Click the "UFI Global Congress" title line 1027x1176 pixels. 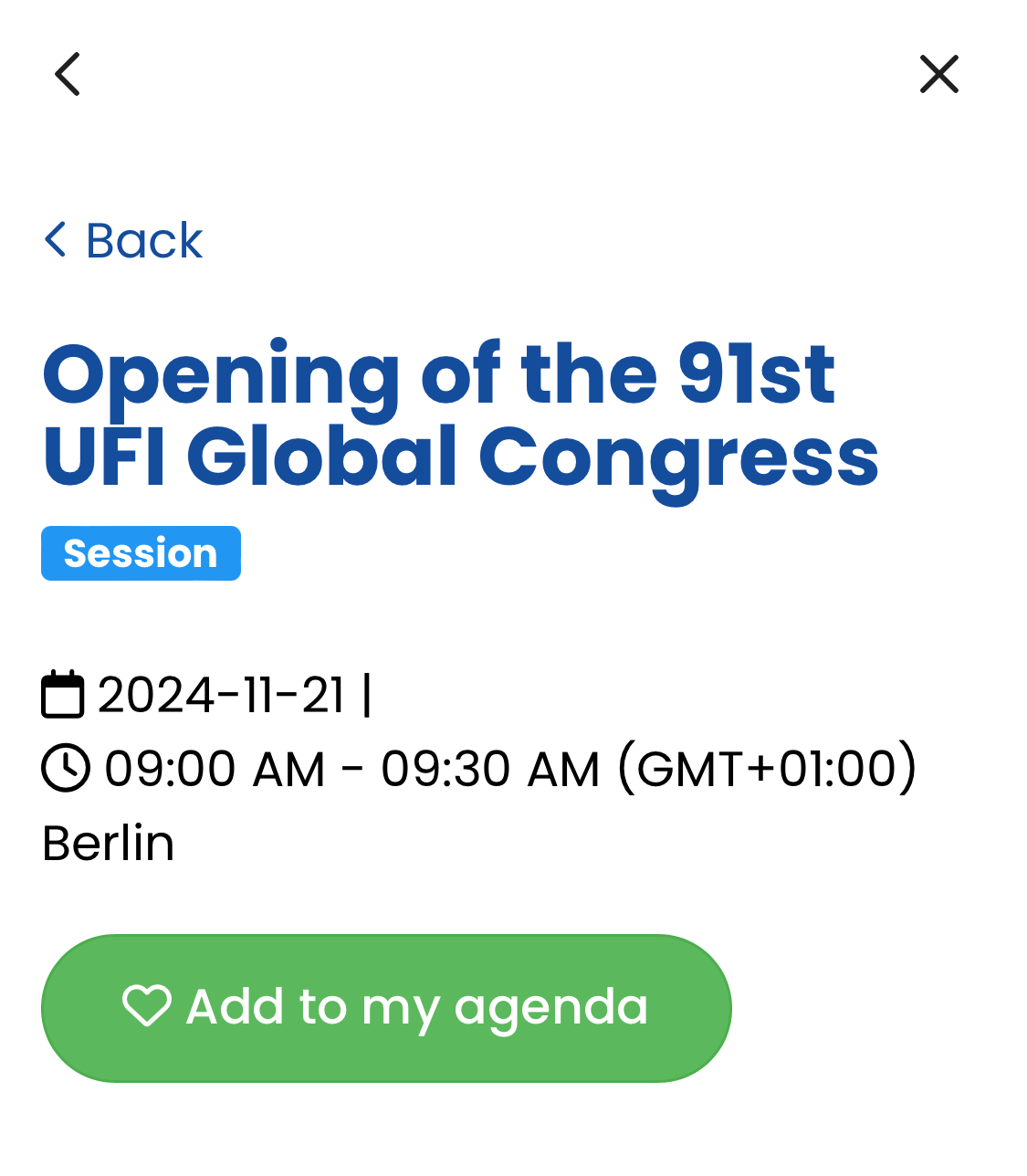pos(460,457)
